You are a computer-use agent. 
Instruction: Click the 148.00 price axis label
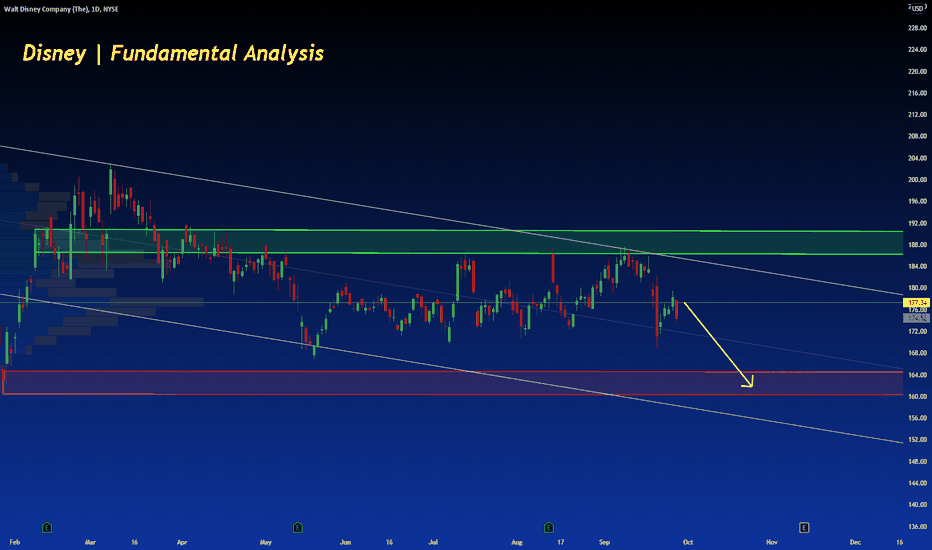pos(917,461)
